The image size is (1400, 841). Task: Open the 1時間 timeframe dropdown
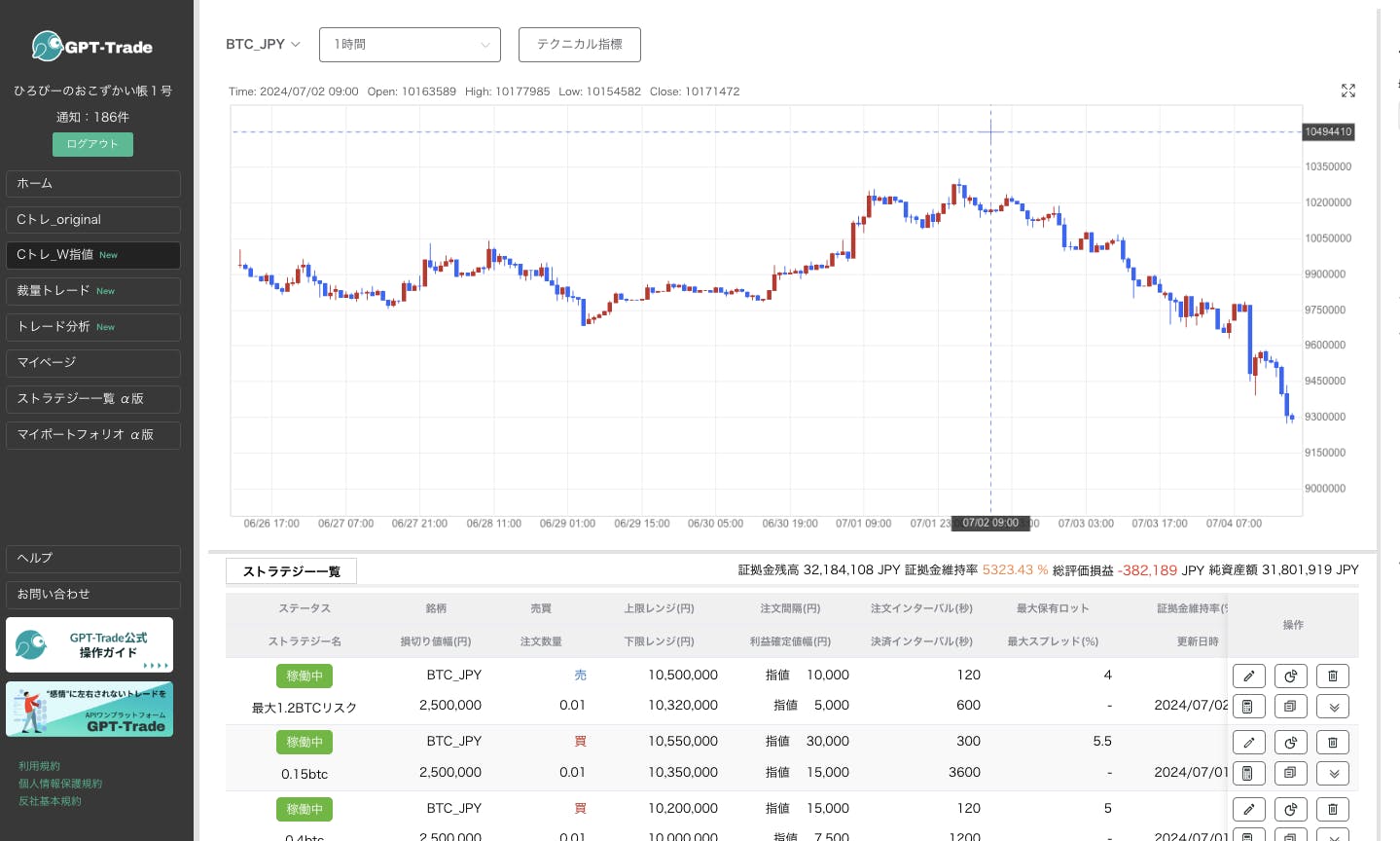[409, 44]
